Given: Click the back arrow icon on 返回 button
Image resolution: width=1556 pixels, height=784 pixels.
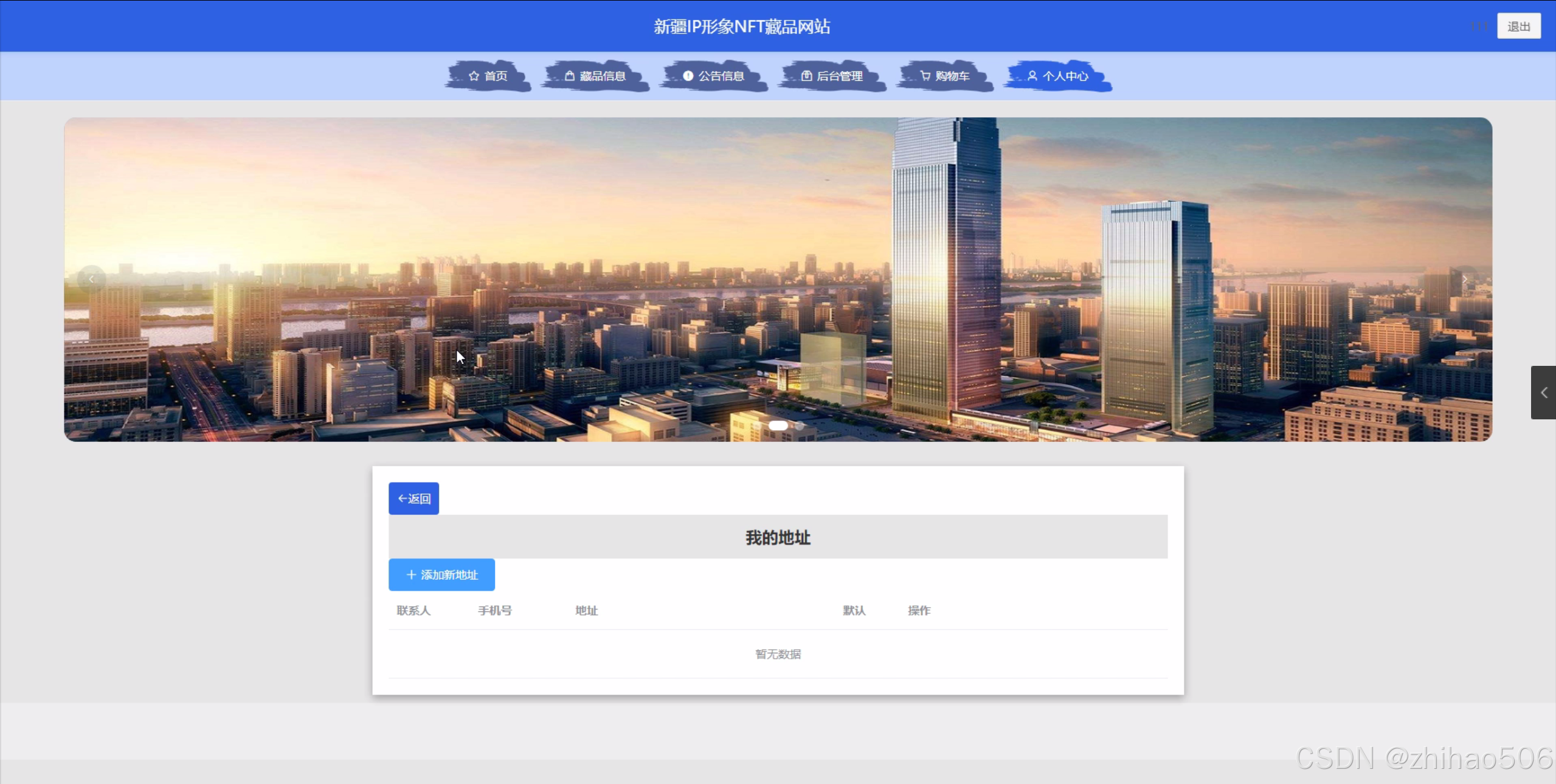Looking at the screenshot, I should coord(402,498).
